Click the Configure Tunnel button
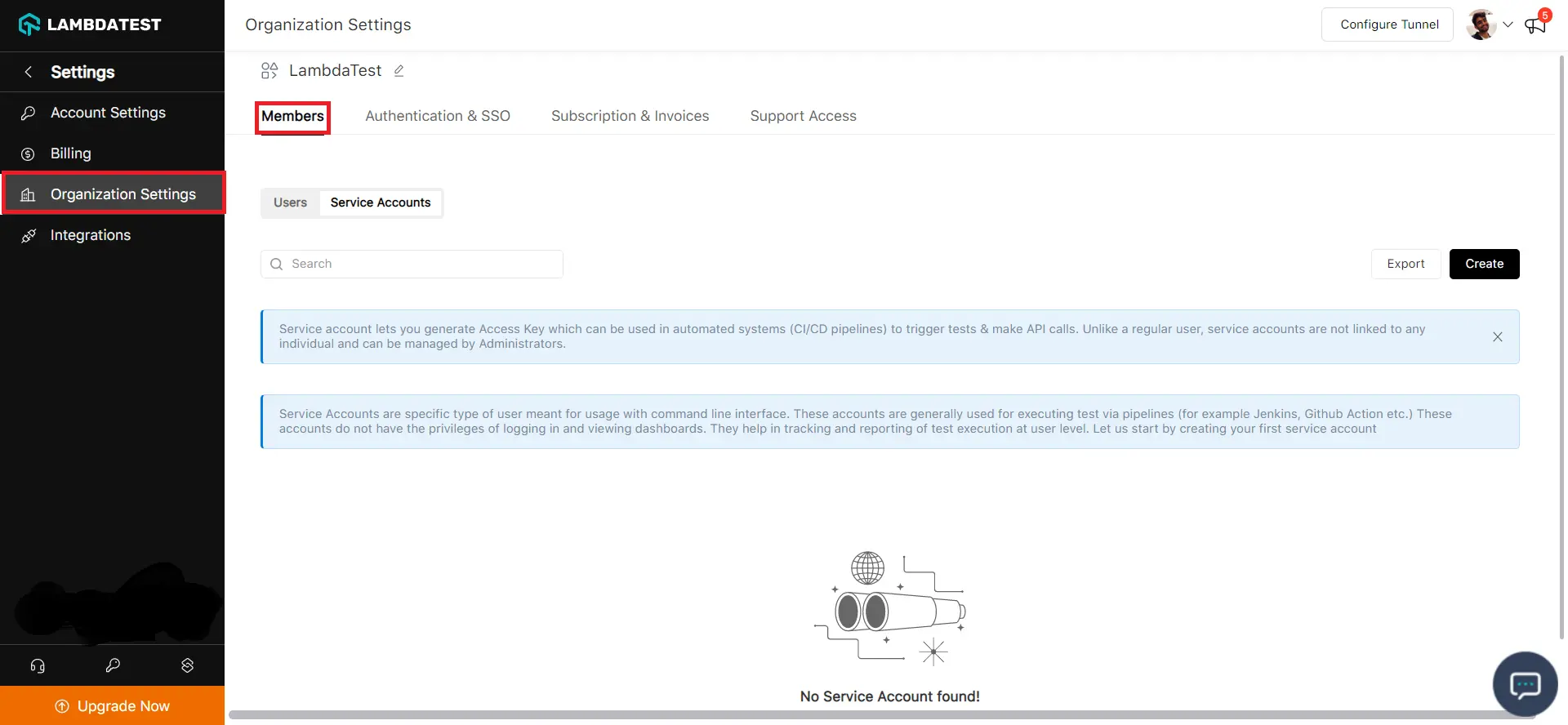Viewport: 1568px width, 725px height. (1388, 24)
